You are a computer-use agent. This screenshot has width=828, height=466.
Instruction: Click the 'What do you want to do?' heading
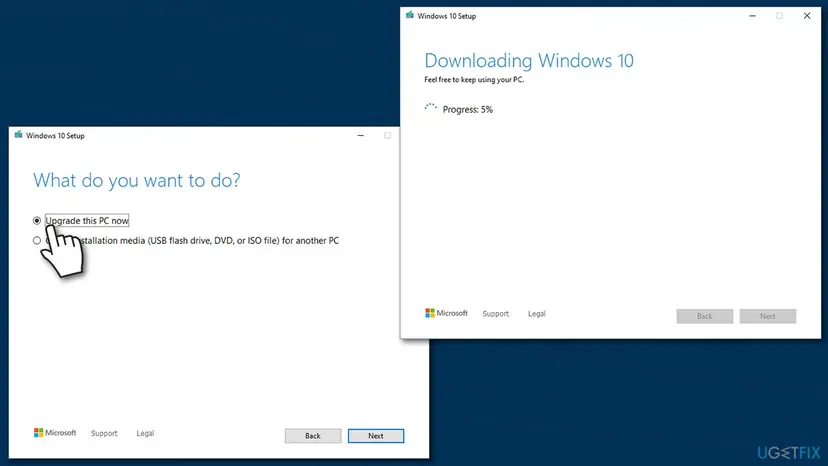[136, 180]
